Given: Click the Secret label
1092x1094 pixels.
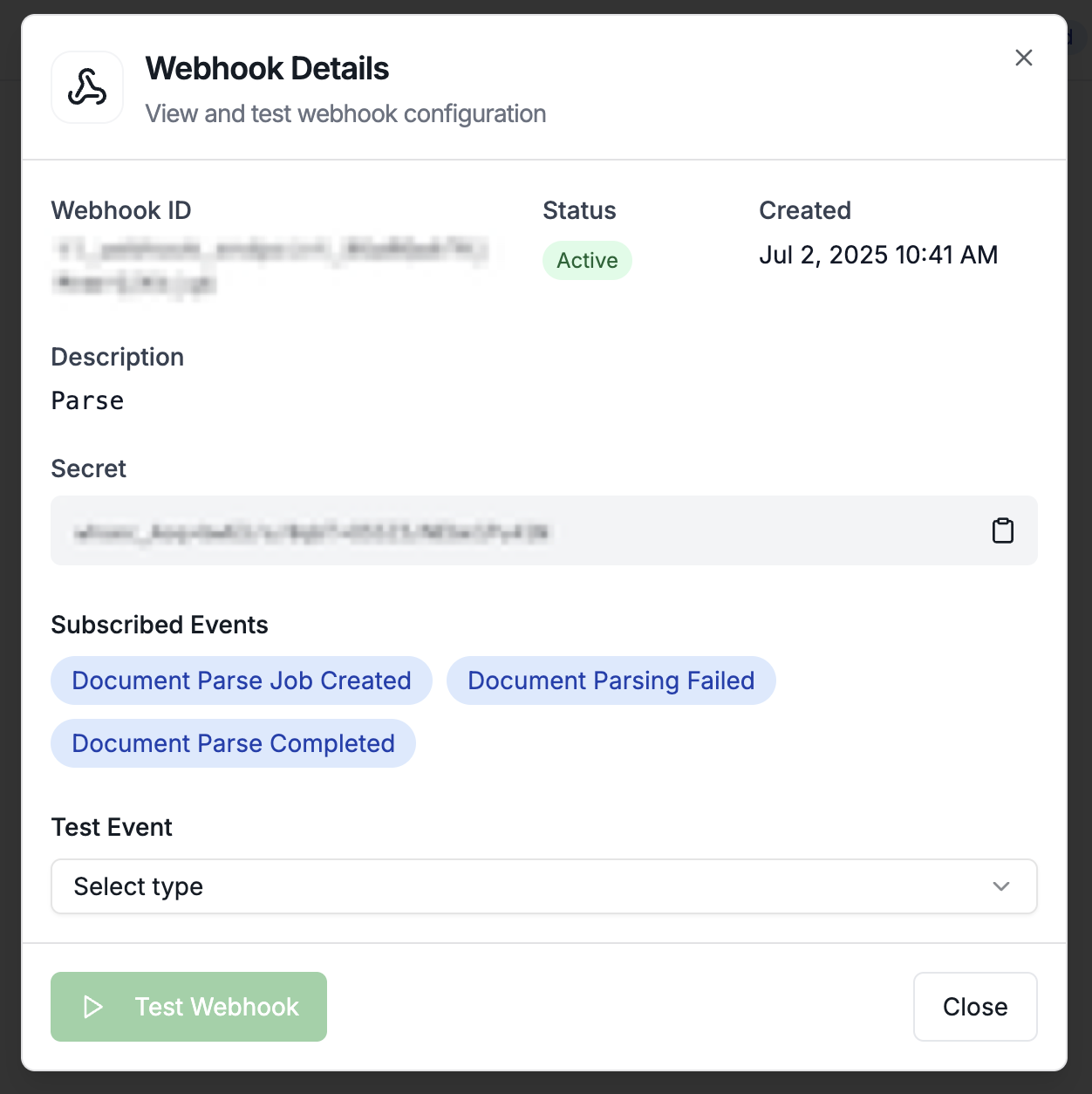Looking at the screenshot, I should [89, 468].
